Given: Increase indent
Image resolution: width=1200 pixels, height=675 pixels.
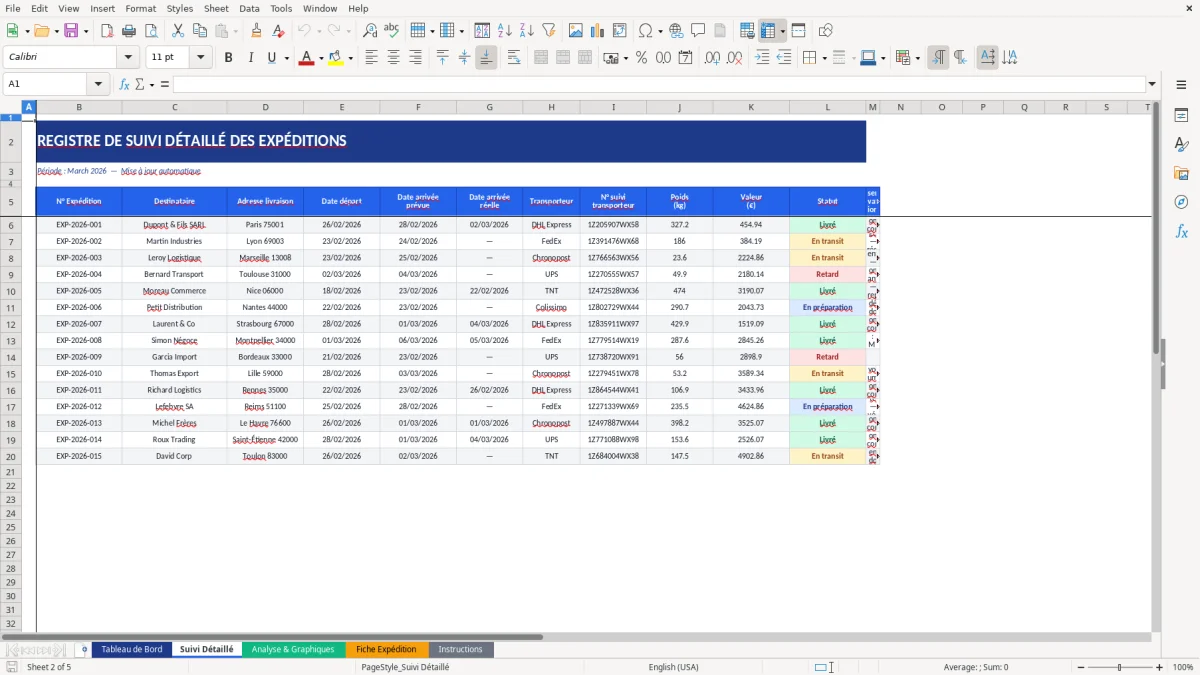Looking at the screenshot, I should (762, 58).
